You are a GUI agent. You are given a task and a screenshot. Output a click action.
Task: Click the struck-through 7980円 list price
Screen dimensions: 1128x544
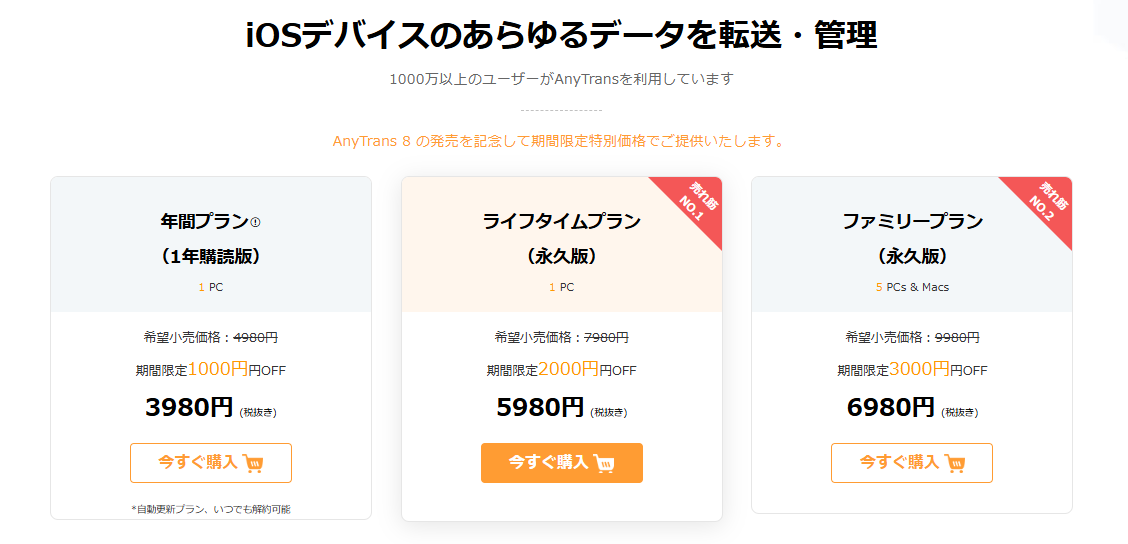click(x=606, y=338)
